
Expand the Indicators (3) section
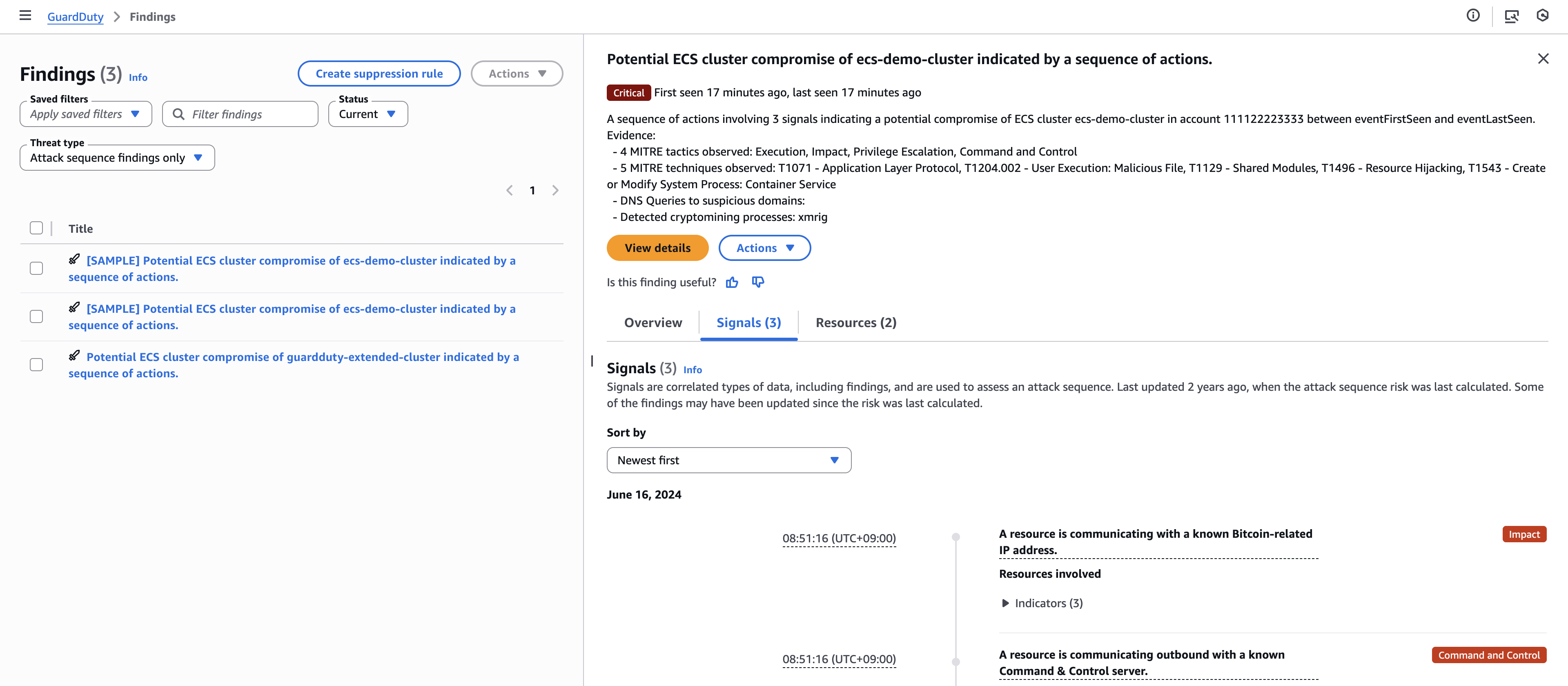(x=1042, y=603)
